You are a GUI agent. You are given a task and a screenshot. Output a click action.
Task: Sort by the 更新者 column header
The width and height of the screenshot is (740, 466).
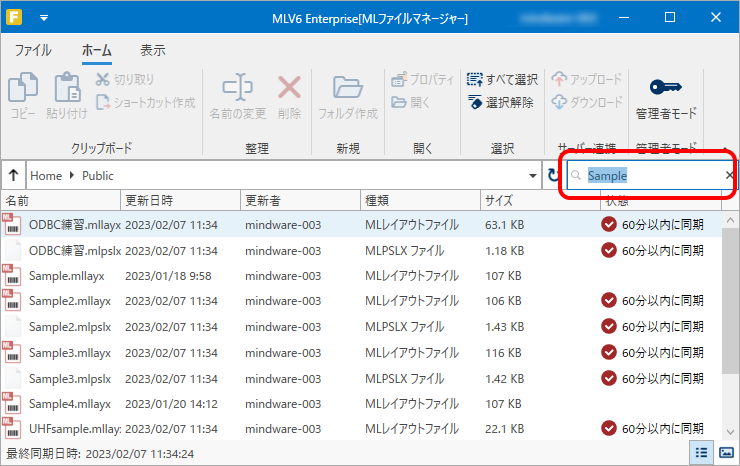301,201
